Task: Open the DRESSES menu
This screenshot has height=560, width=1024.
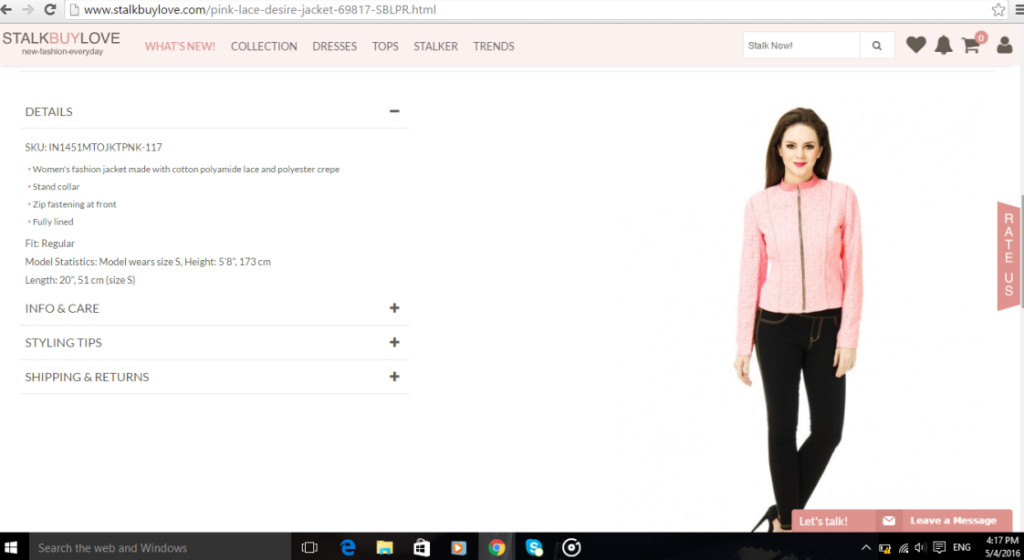Action: coord(334,46)
